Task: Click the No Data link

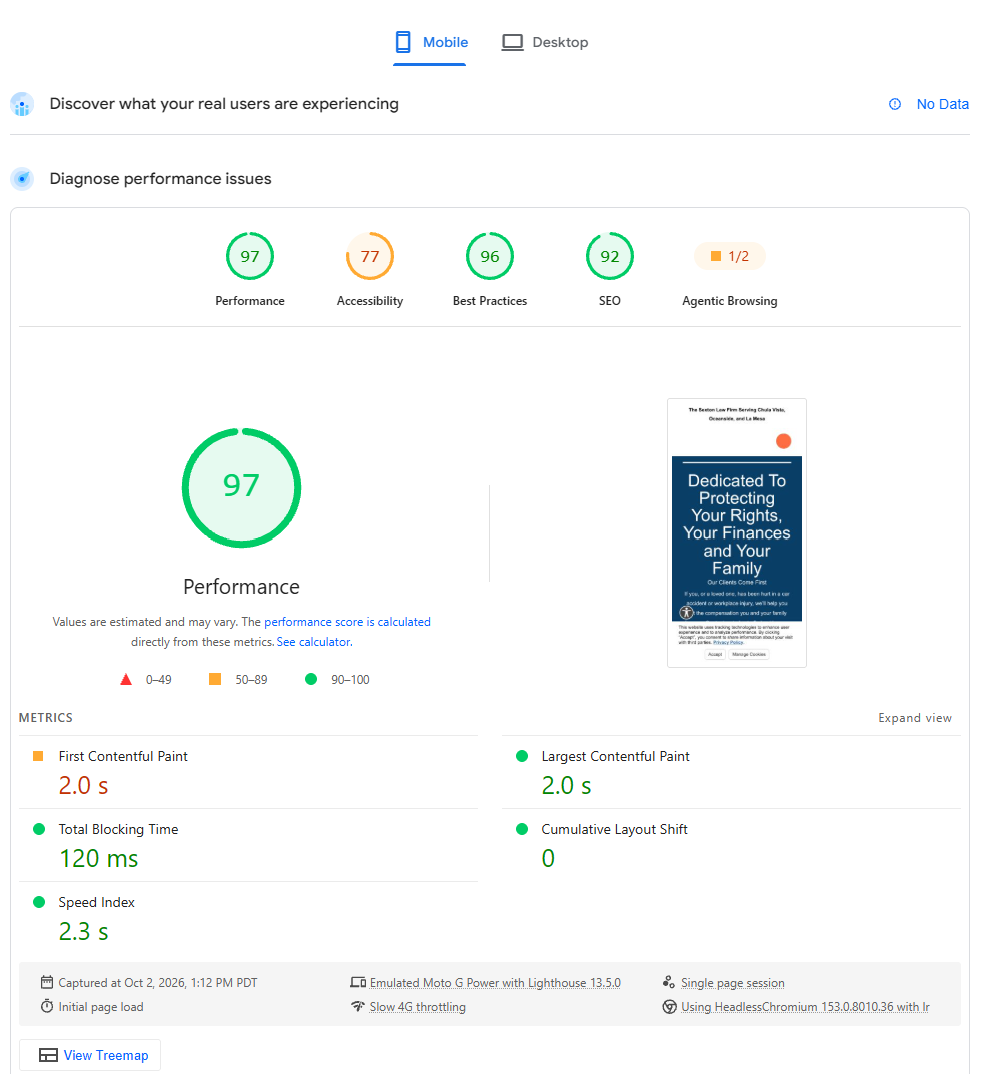Action: coord(942,104)
